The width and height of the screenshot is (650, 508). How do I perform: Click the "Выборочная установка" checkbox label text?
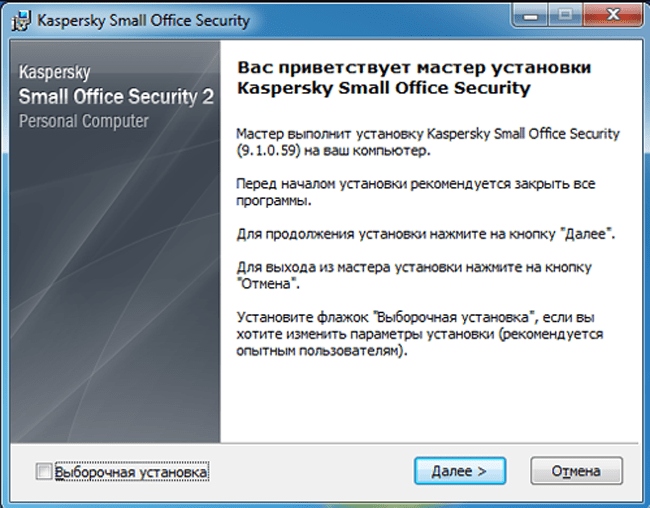tap(131, 470)
